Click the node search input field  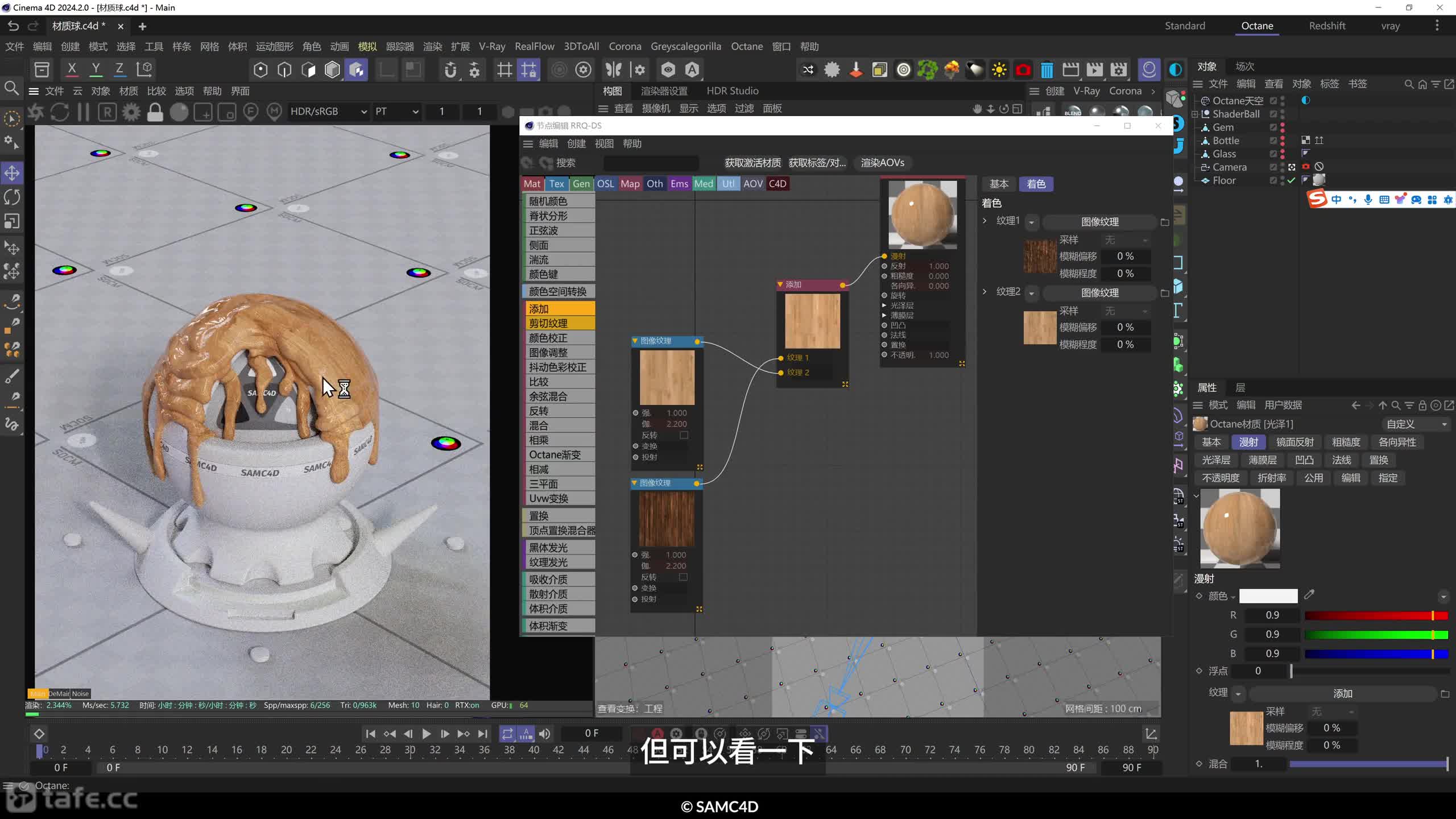tap(651, 163)
